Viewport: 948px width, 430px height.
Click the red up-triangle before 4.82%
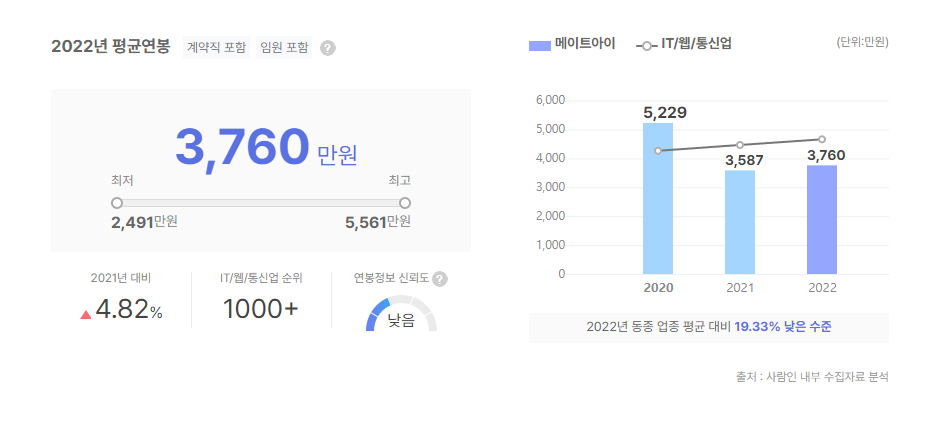pos(86,314)
